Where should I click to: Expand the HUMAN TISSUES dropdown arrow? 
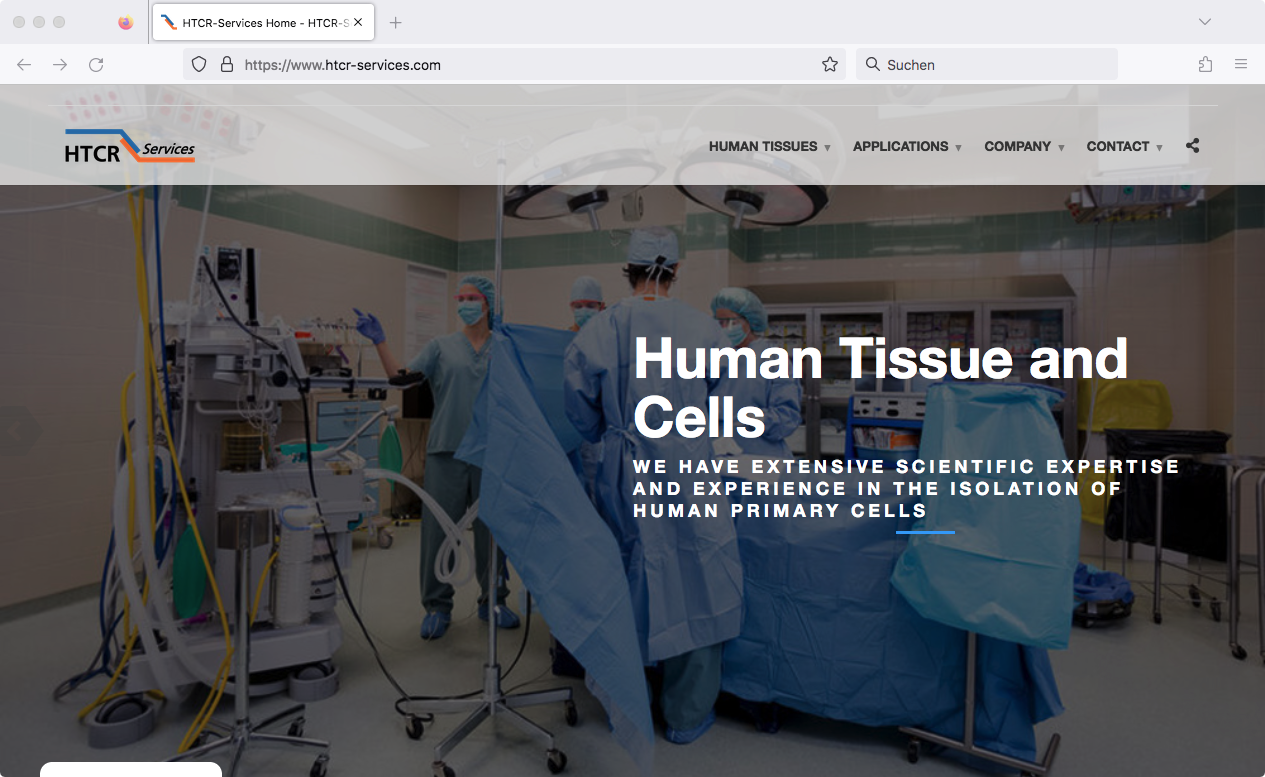click(827, 148)
